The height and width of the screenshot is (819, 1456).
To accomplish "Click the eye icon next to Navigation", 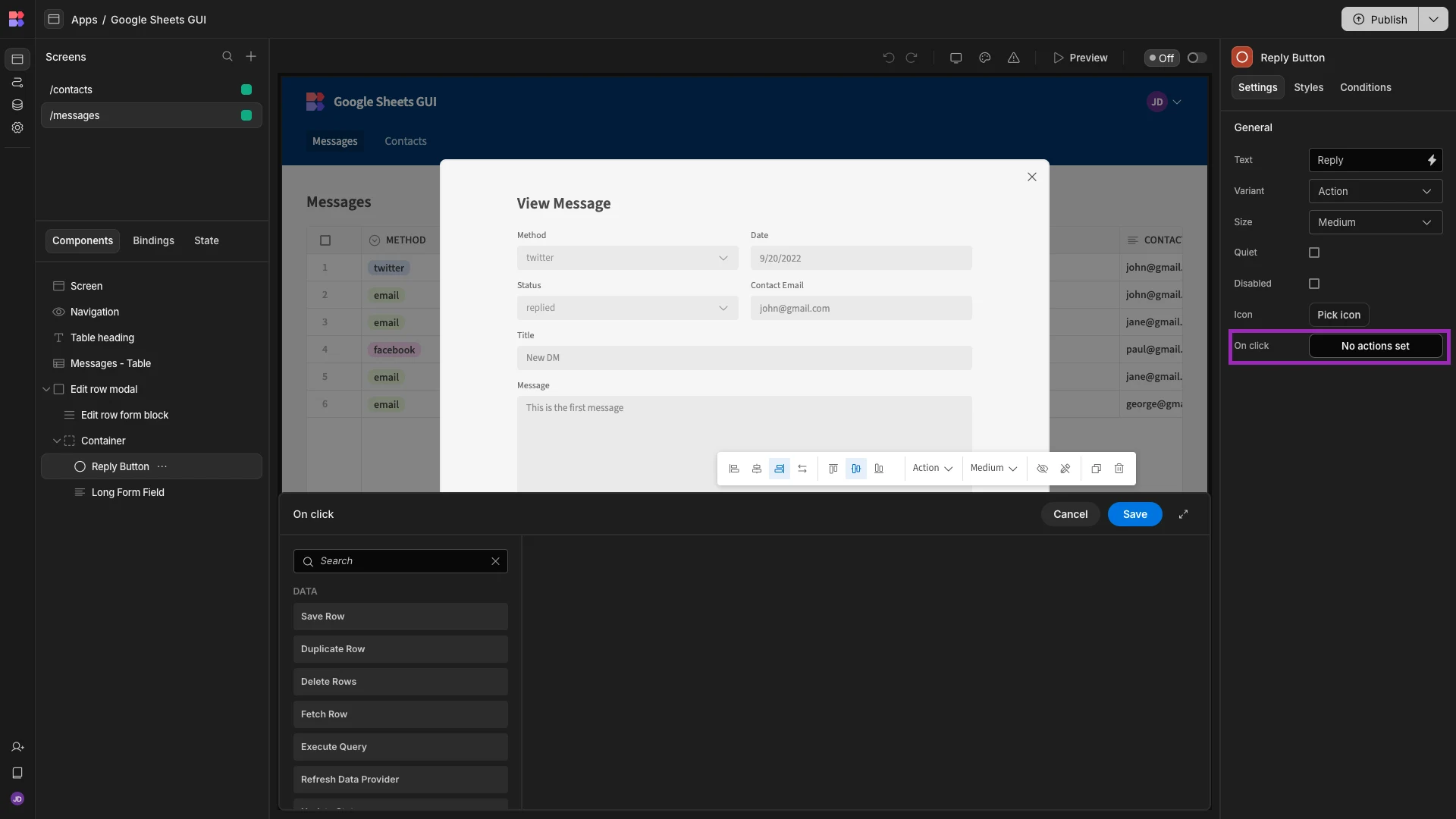I will click(x=58, y=312).
